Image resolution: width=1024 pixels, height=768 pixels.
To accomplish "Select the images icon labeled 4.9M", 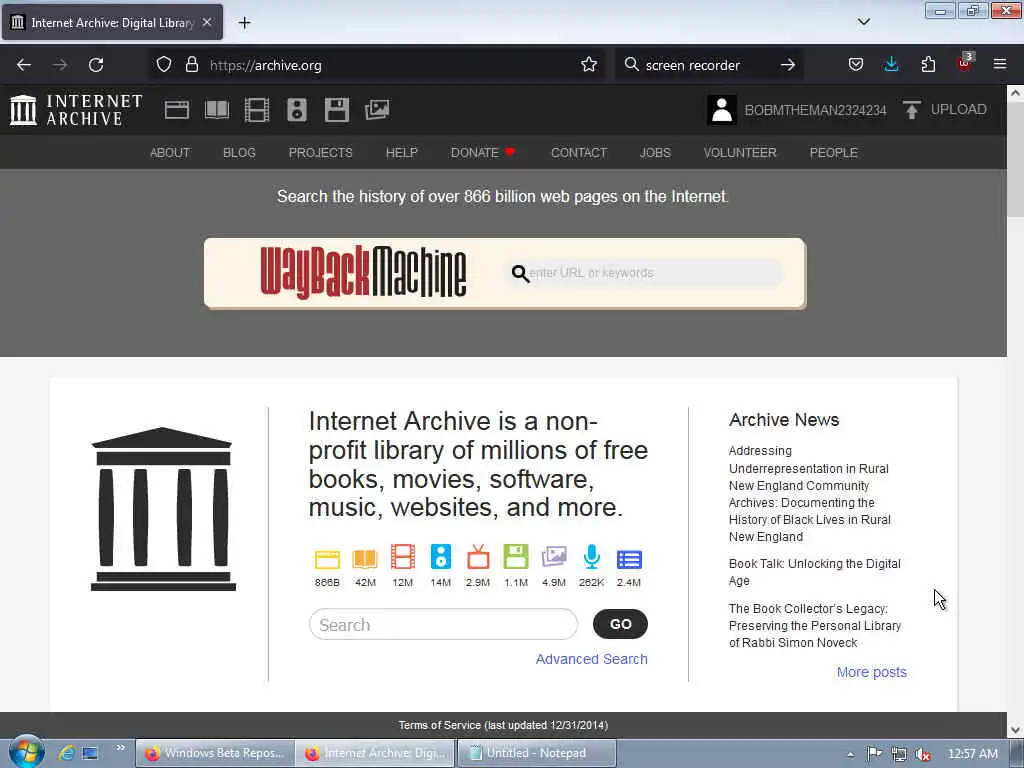I will click(x=554, y=557).
